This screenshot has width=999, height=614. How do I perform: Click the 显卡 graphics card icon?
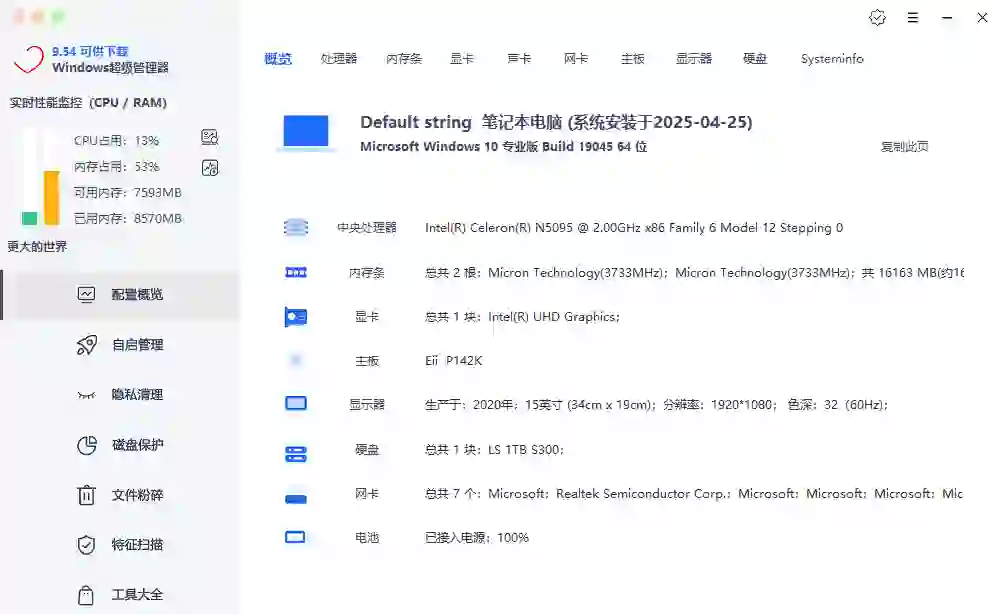[x=296, y=317]
